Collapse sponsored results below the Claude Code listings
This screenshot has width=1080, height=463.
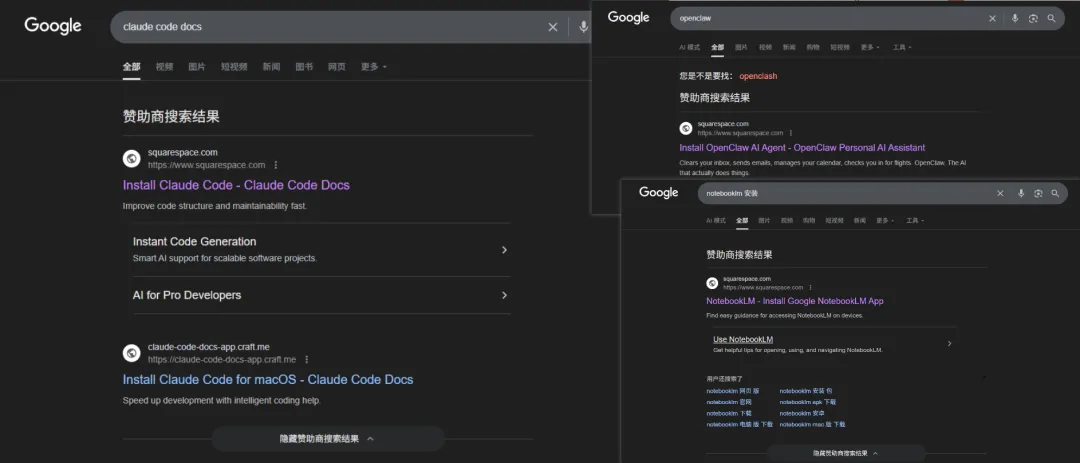coord(327,438)
